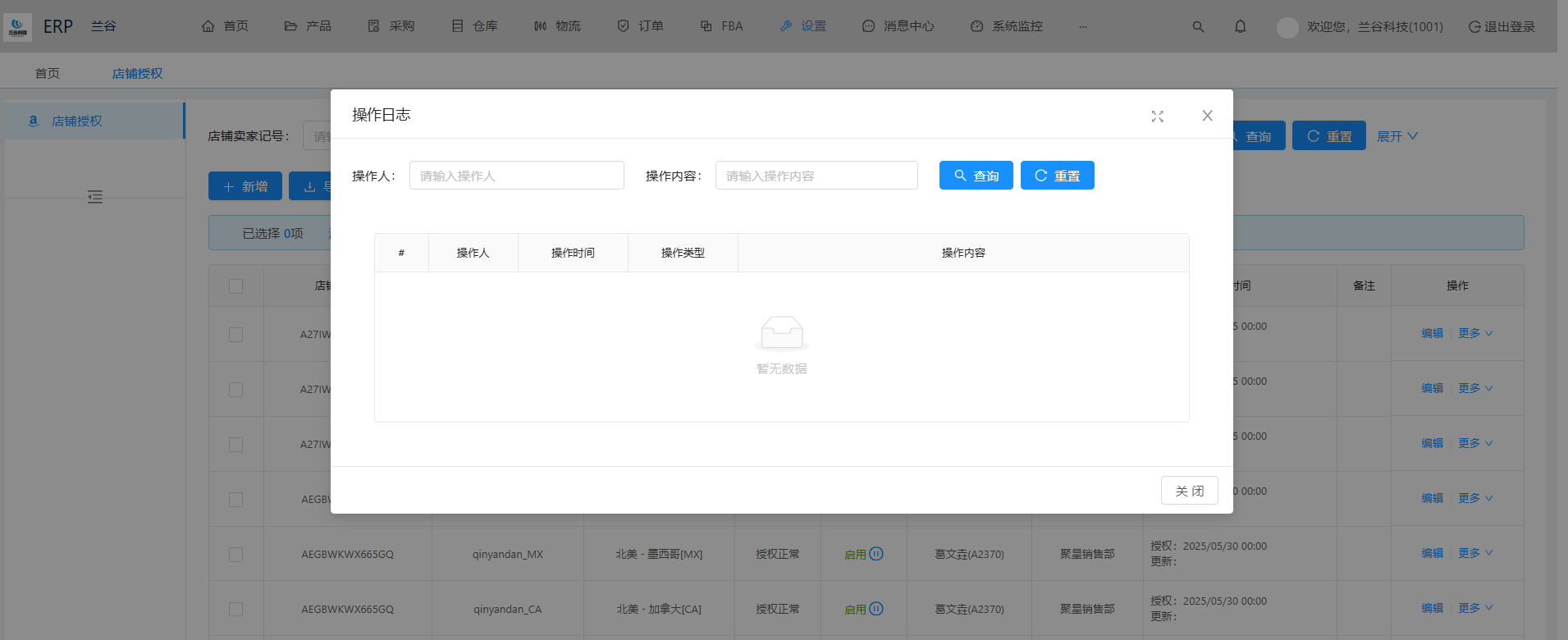The width and height of the screenshot is (1568, 640).
Task: Click the 查询 button in operation log
Action: coord(976,176)
